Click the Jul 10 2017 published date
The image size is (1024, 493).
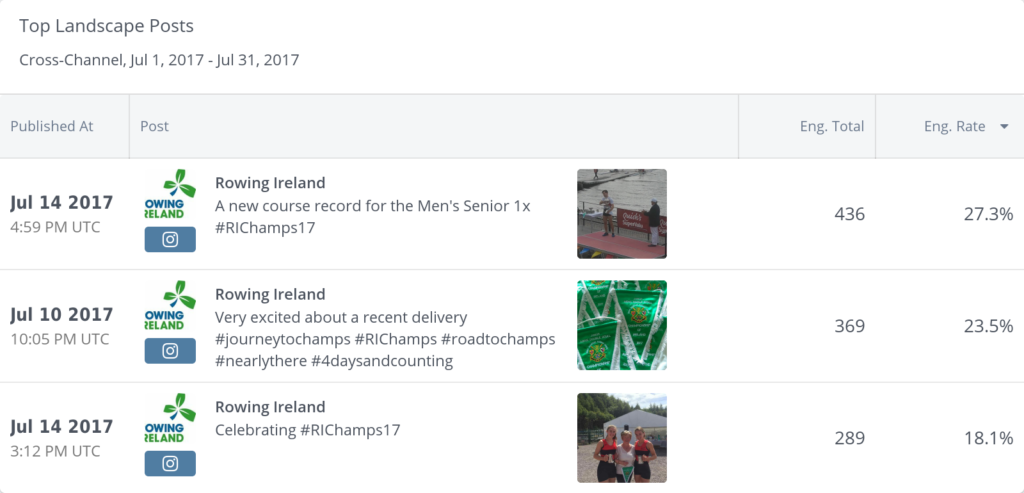[x=62, y=315]
